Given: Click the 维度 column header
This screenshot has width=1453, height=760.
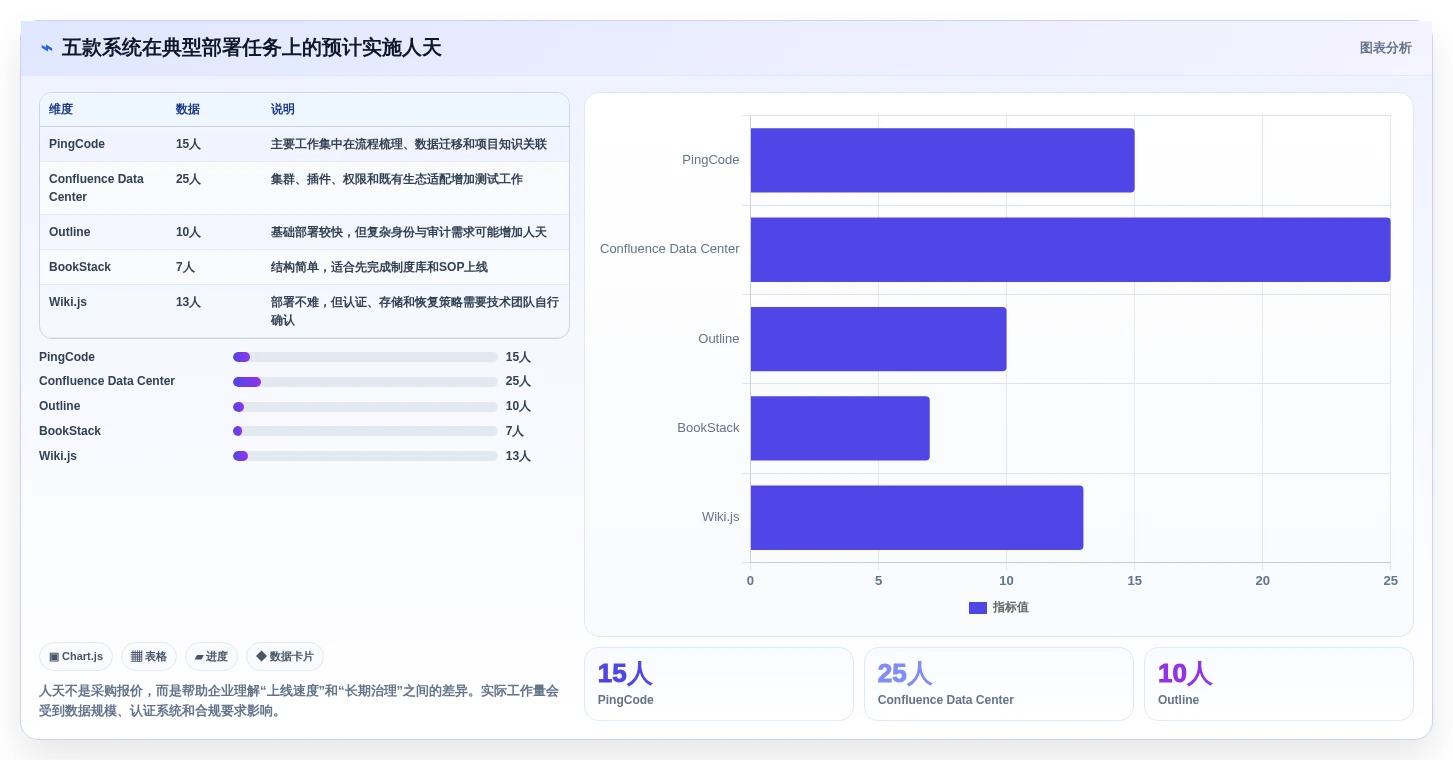Looking at the screenshot, I should (61, 110).
